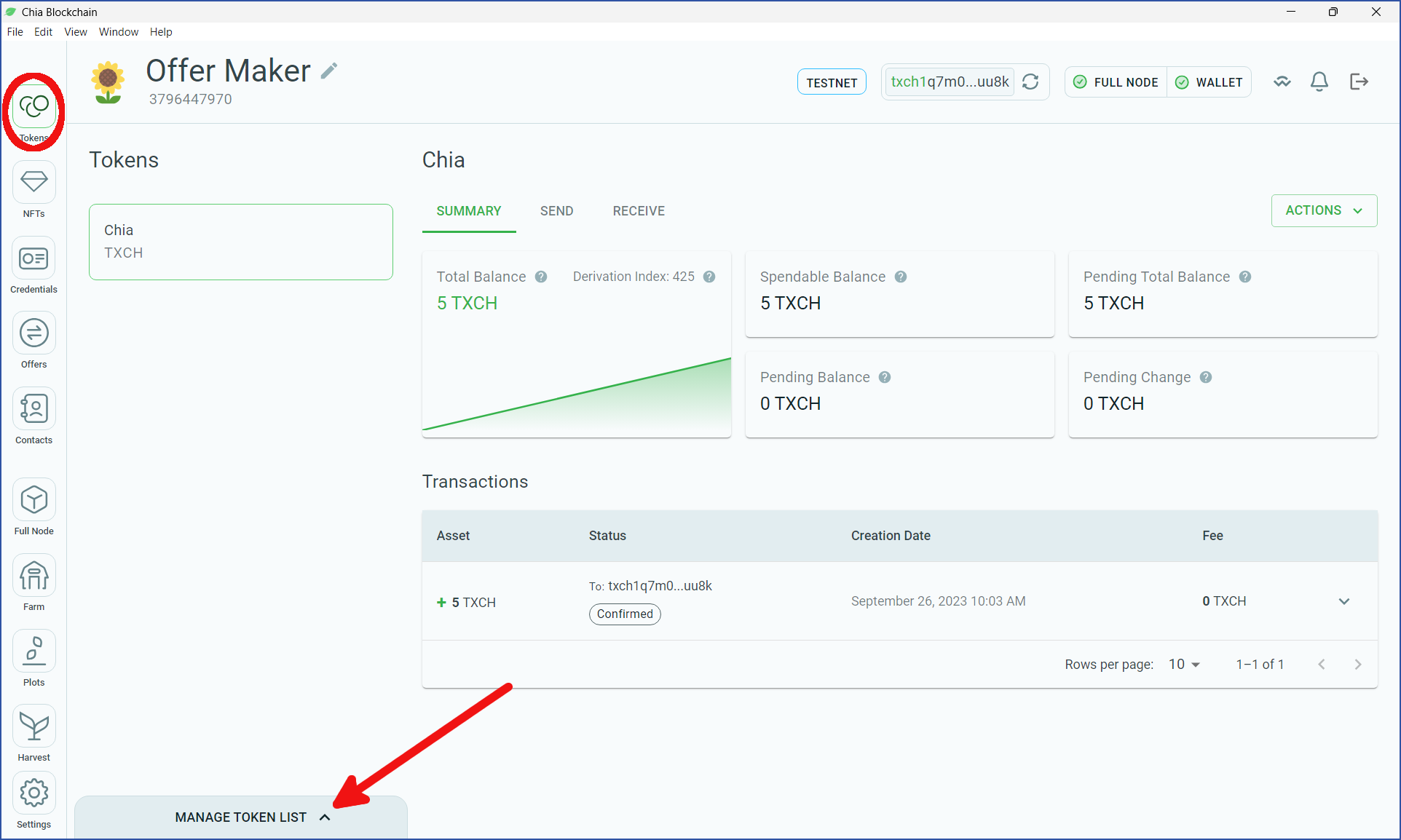1401x840 pixels.
Task: Click the Confirmed status chip
Action: click(625, 614)
